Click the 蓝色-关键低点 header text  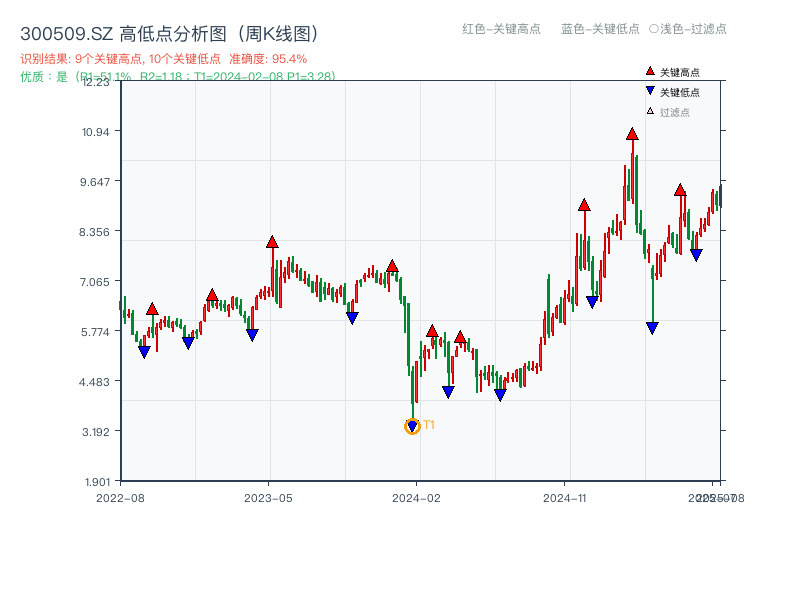600,29
